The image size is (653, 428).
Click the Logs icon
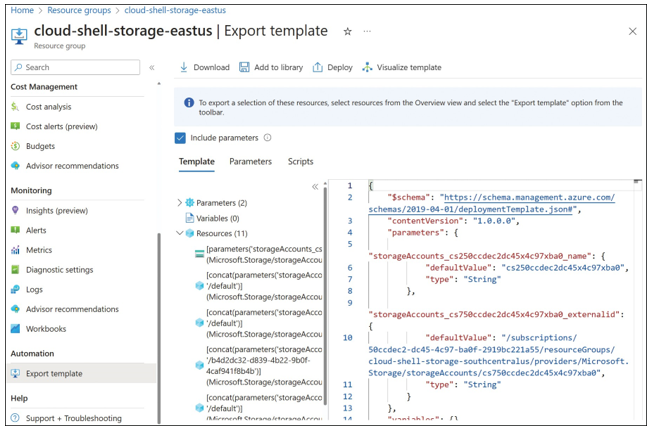point(15,289)
